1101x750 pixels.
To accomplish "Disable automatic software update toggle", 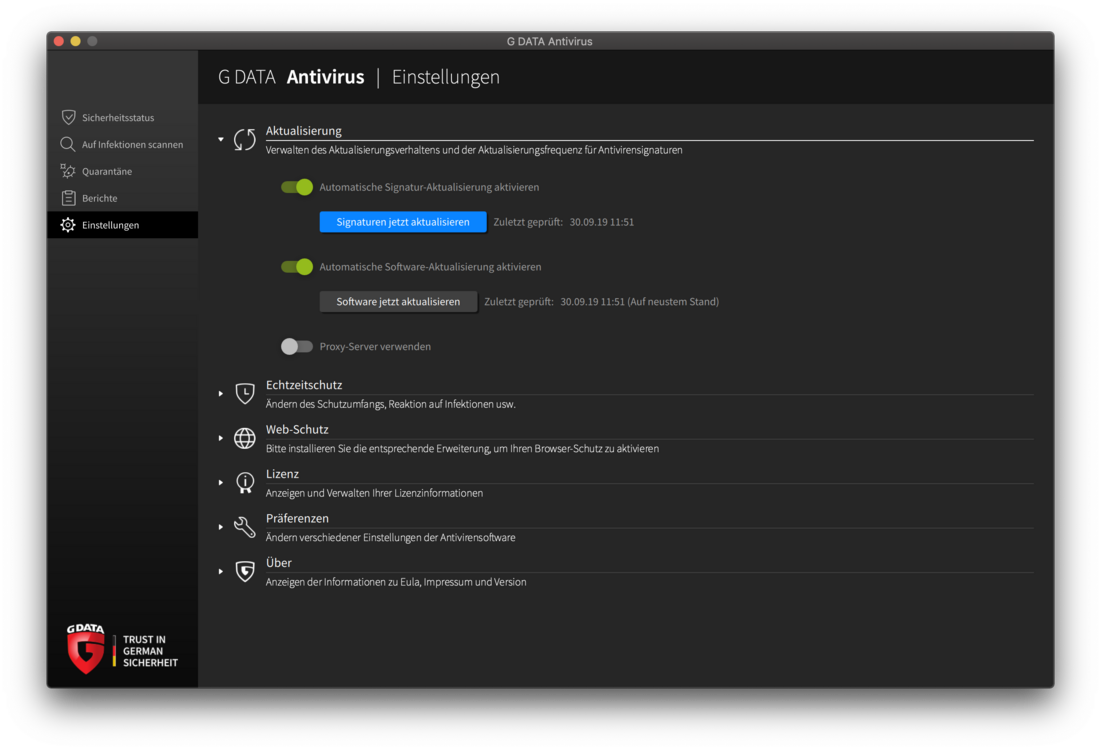I will coord(296,267).
